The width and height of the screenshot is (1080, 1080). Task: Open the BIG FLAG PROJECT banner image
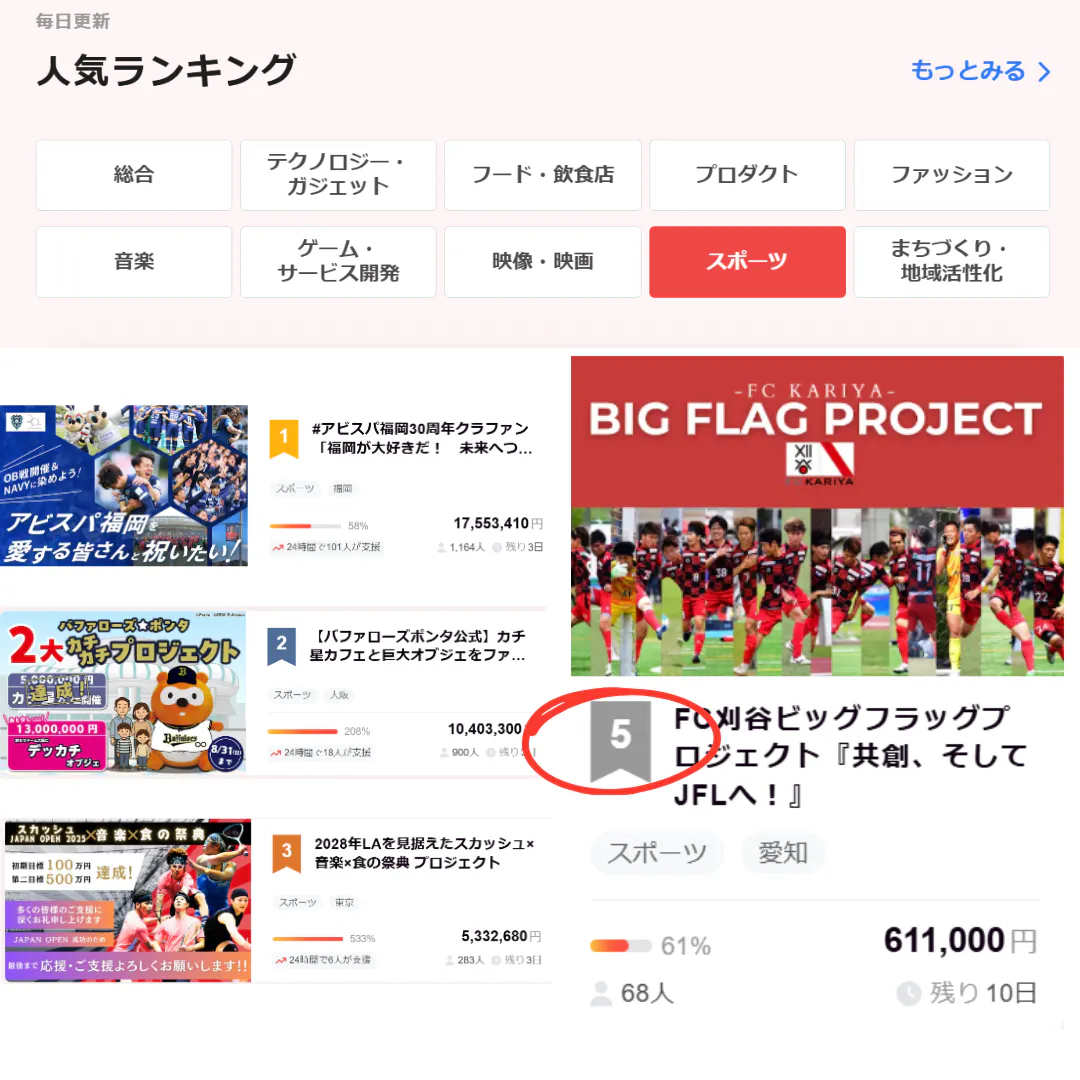(x=817, y=516)
